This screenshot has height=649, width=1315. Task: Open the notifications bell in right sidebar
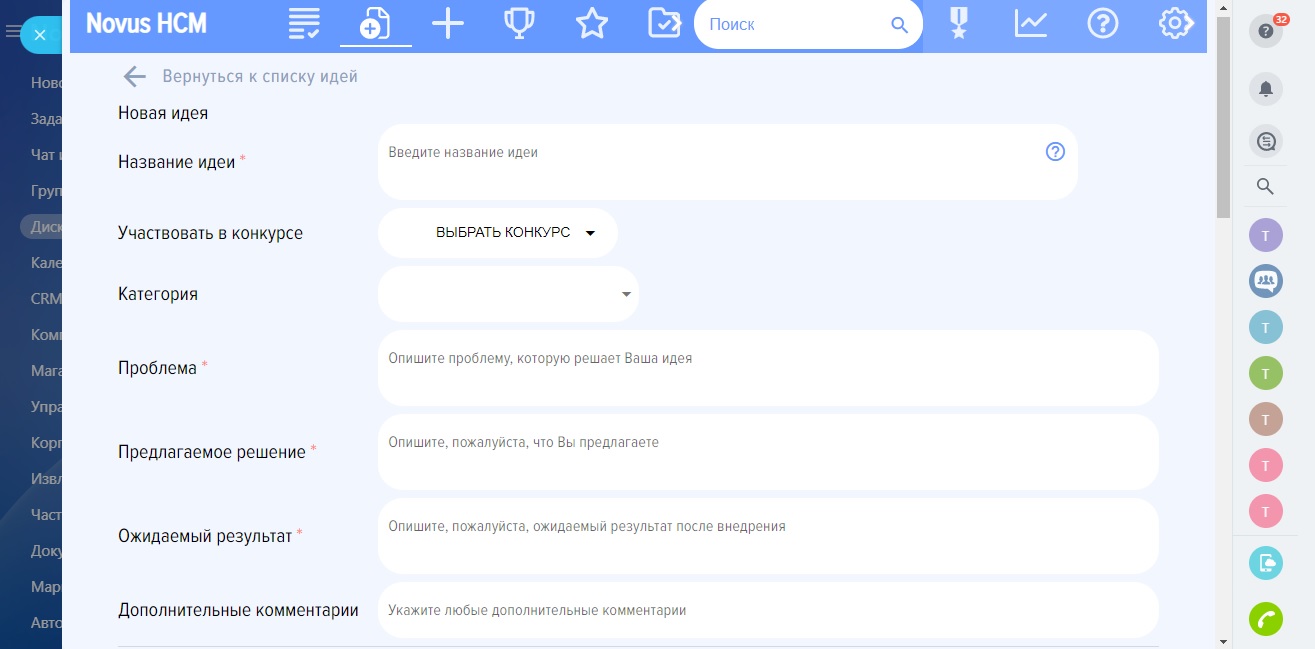tap(1266, 89)
